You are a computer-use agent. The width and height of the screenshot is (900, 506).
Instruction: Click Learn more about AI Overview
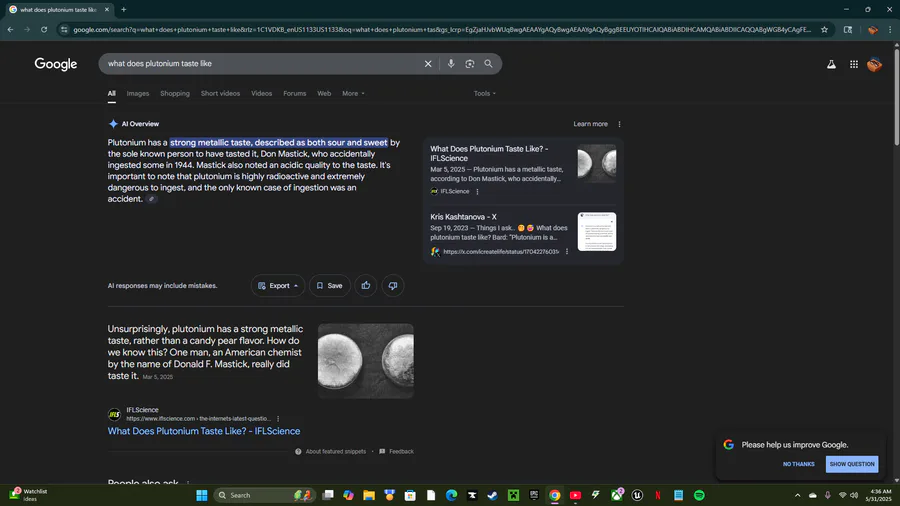point(590,124)
